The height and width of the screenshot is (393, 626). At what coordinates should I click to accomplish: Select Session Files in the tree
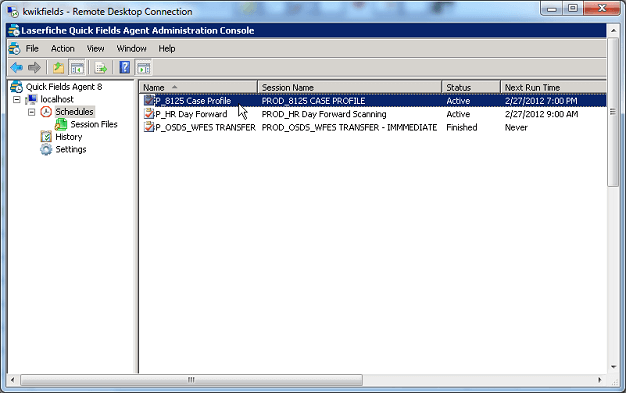coord(94,124)
